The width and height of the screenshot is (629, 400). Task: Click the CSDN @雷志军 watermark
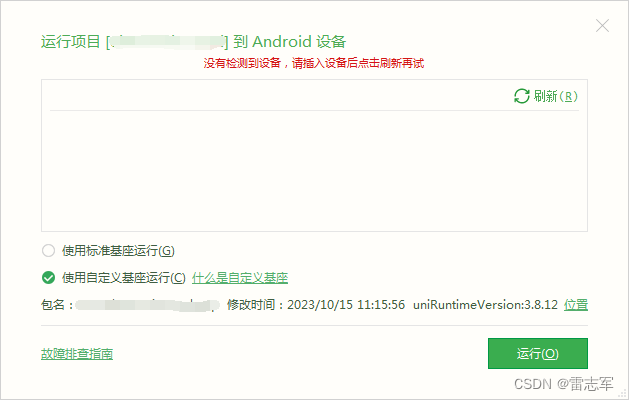(564, 384)
